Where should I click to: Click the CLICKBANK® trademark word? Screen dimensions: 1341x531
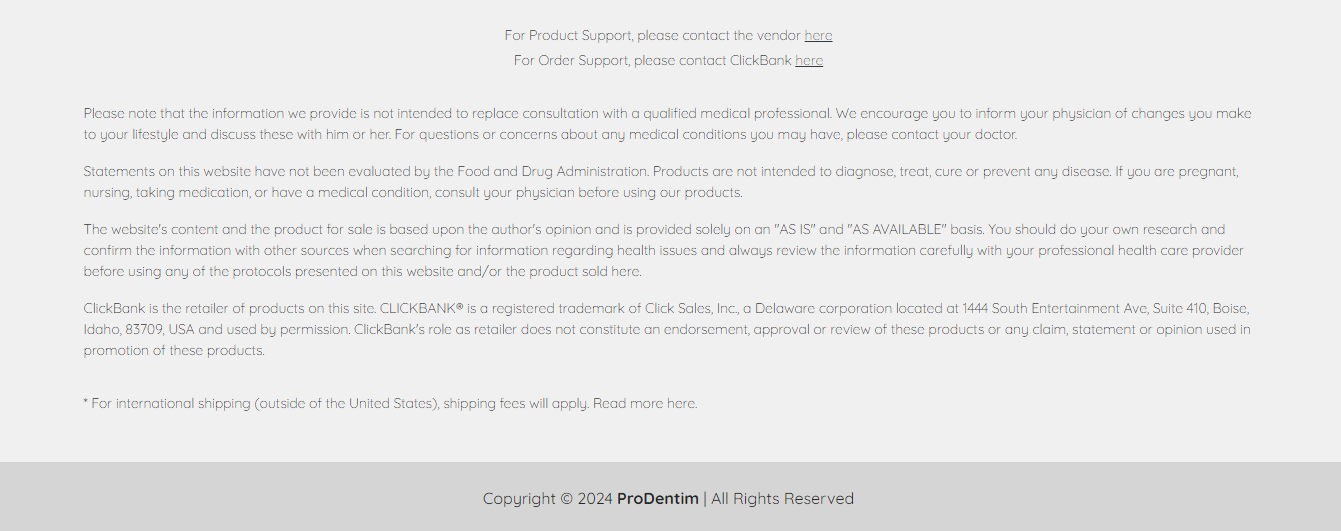click(x=422, y=308)
